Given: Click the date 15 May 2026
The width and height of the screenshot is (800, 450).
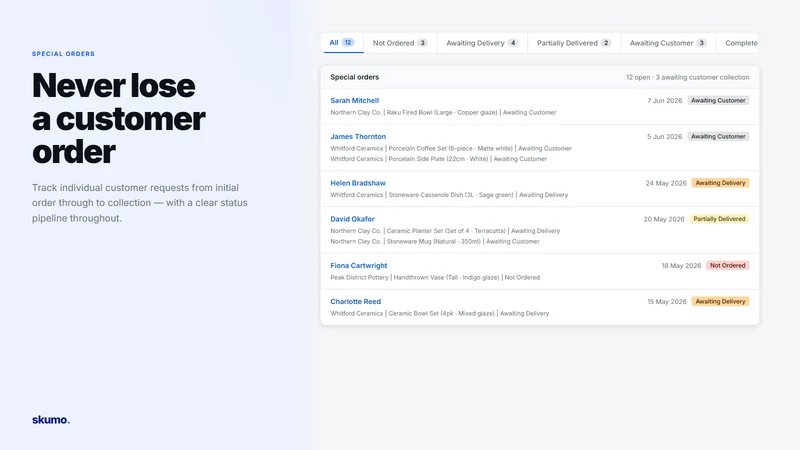Looking at the screenshot, I should (x=667, y=302).
